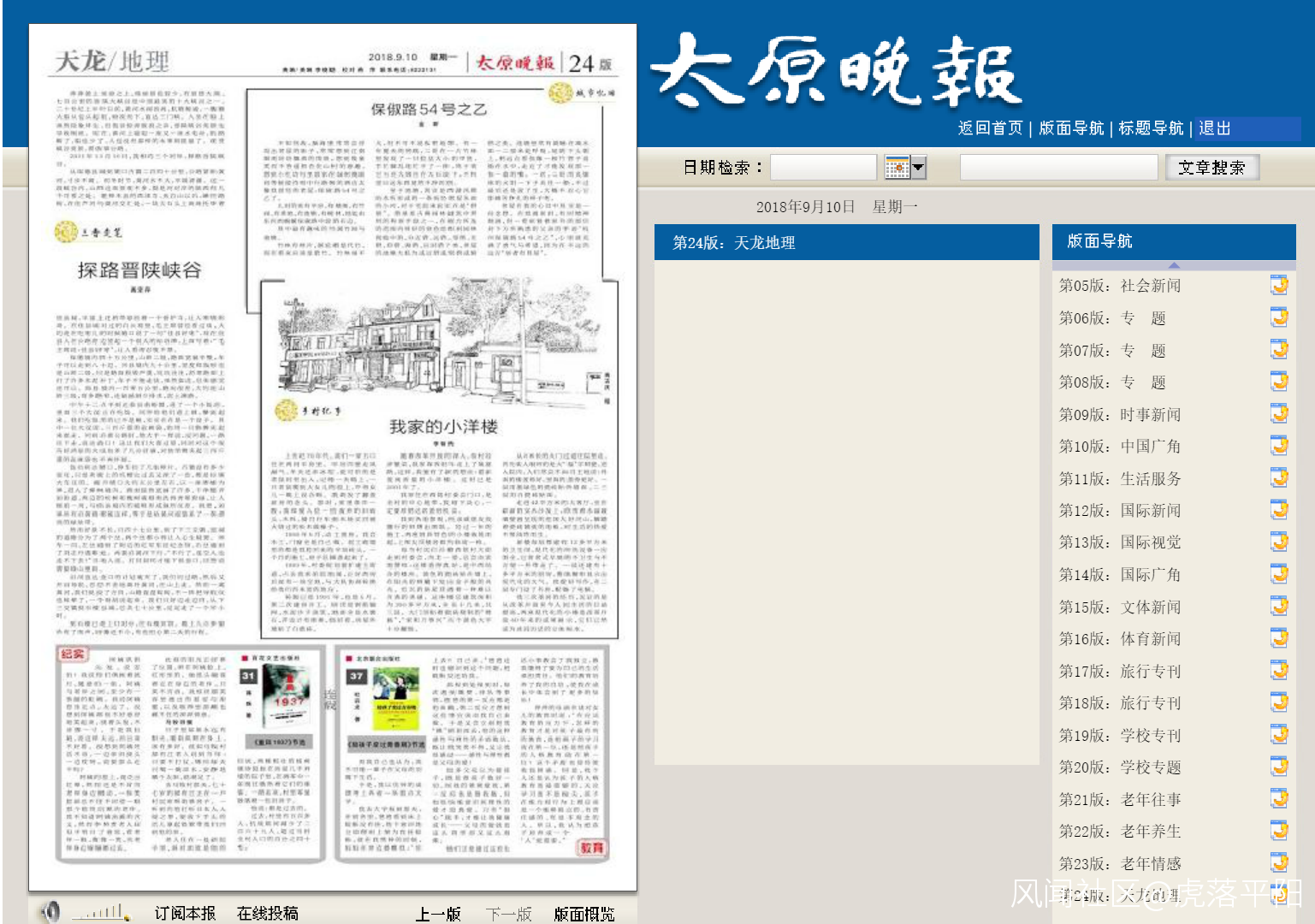This screenshot has height=924, width=1315.
Task: Open 标题导航 in the header menu
Action: coord(1151,128)
